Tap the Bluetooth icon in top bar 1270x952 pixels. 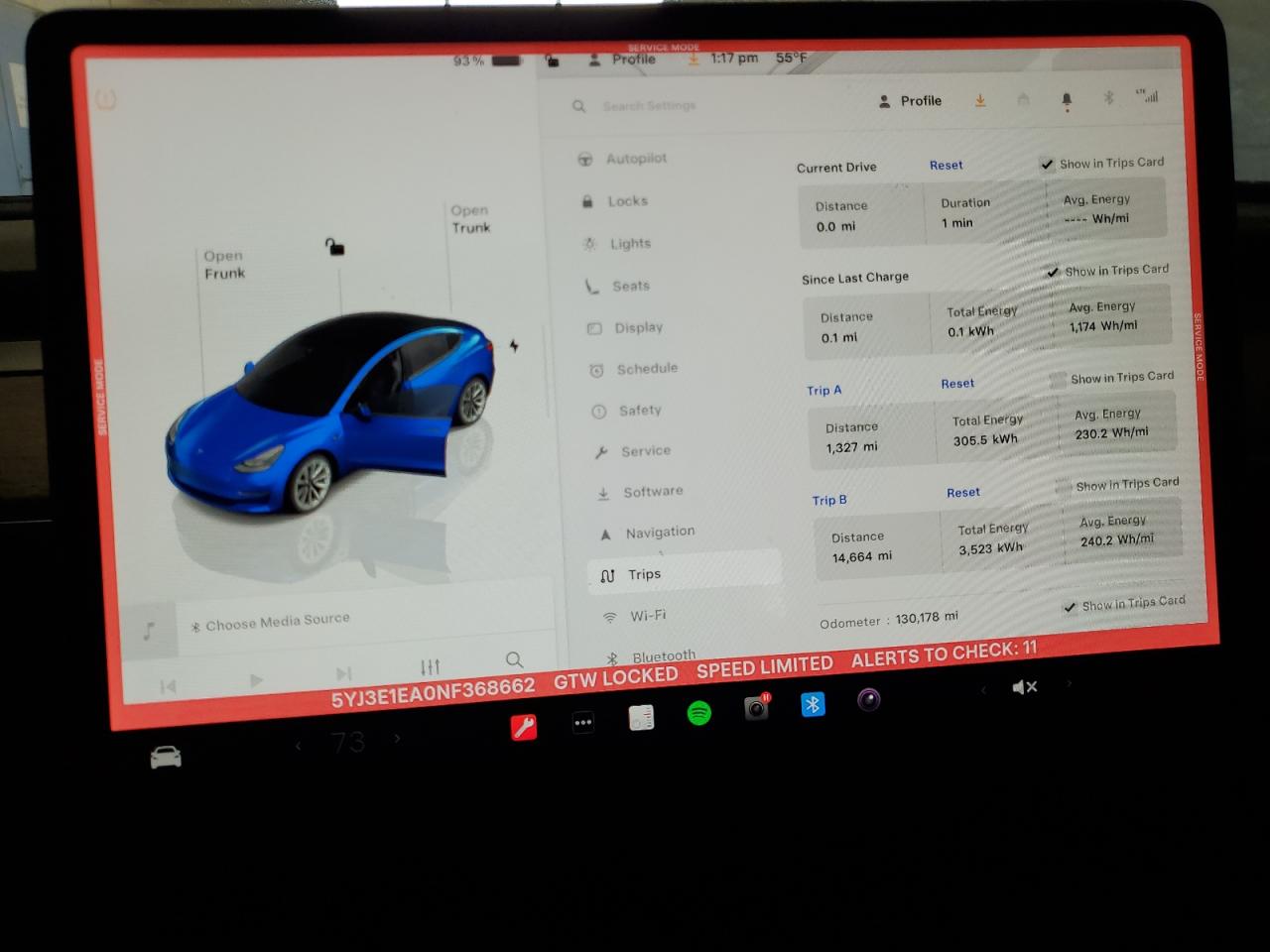tap(1107, 98)
